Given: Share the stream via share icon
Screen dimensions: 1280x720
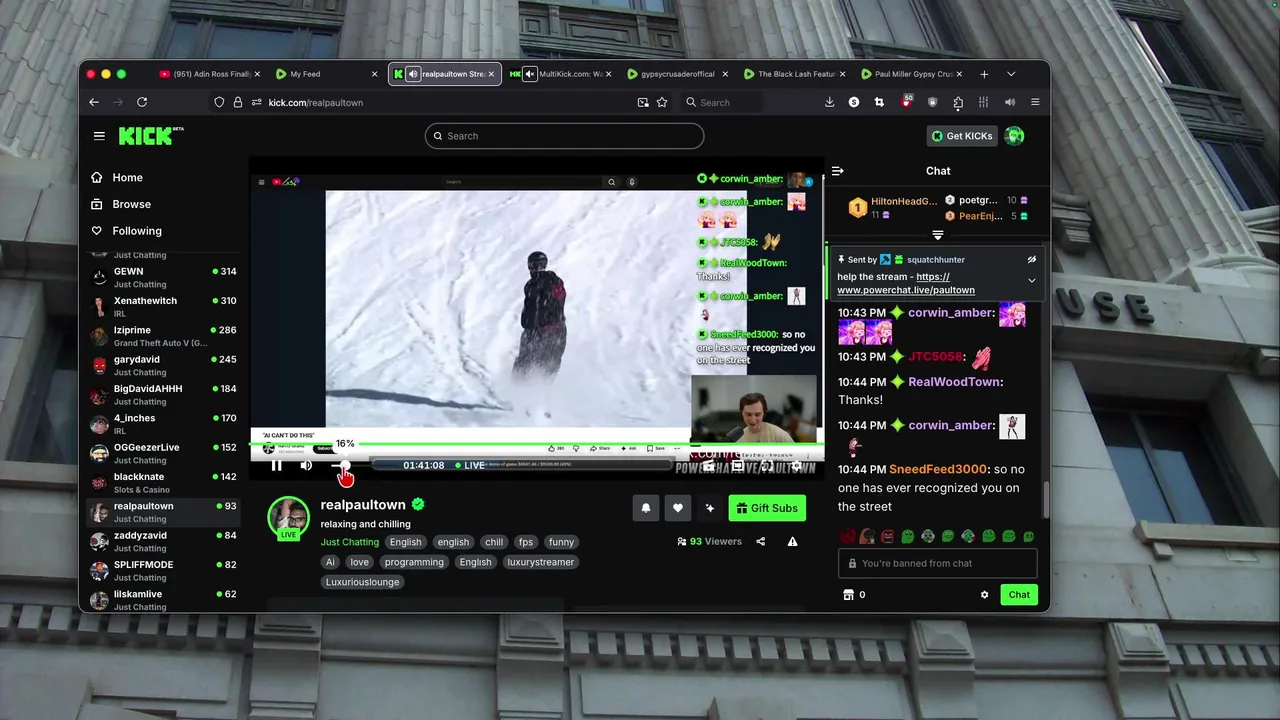Looking at the screenshot, I should click(760, 542).
